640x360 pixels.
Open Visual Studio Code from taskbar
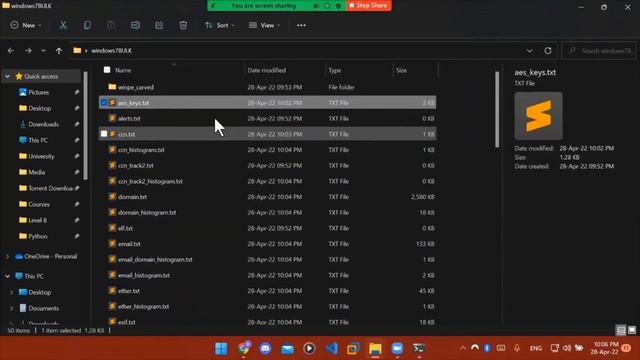331,348
